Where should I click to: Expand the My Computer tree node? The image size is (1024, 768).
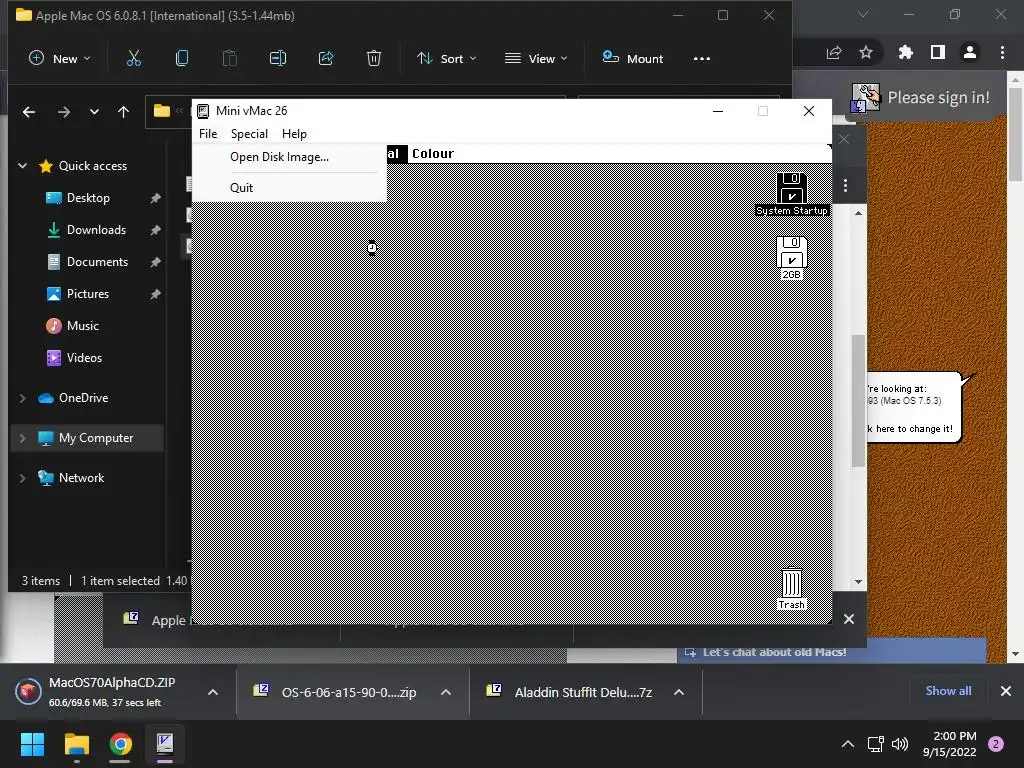[x=22, y=438]
